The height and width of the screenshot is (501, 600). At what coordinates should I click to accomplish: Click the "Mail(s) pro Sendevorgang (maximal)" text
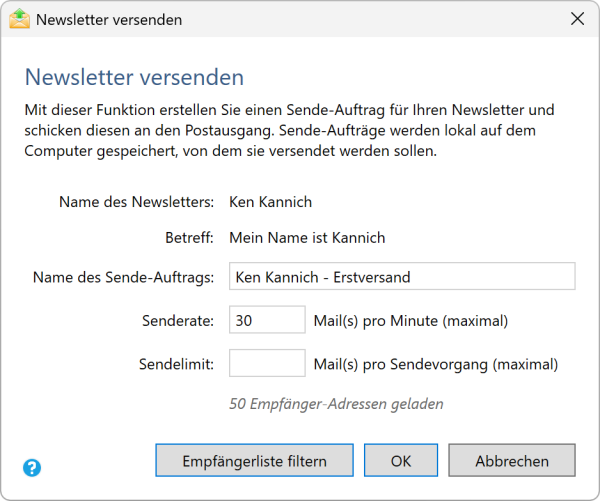coord(435,364)
